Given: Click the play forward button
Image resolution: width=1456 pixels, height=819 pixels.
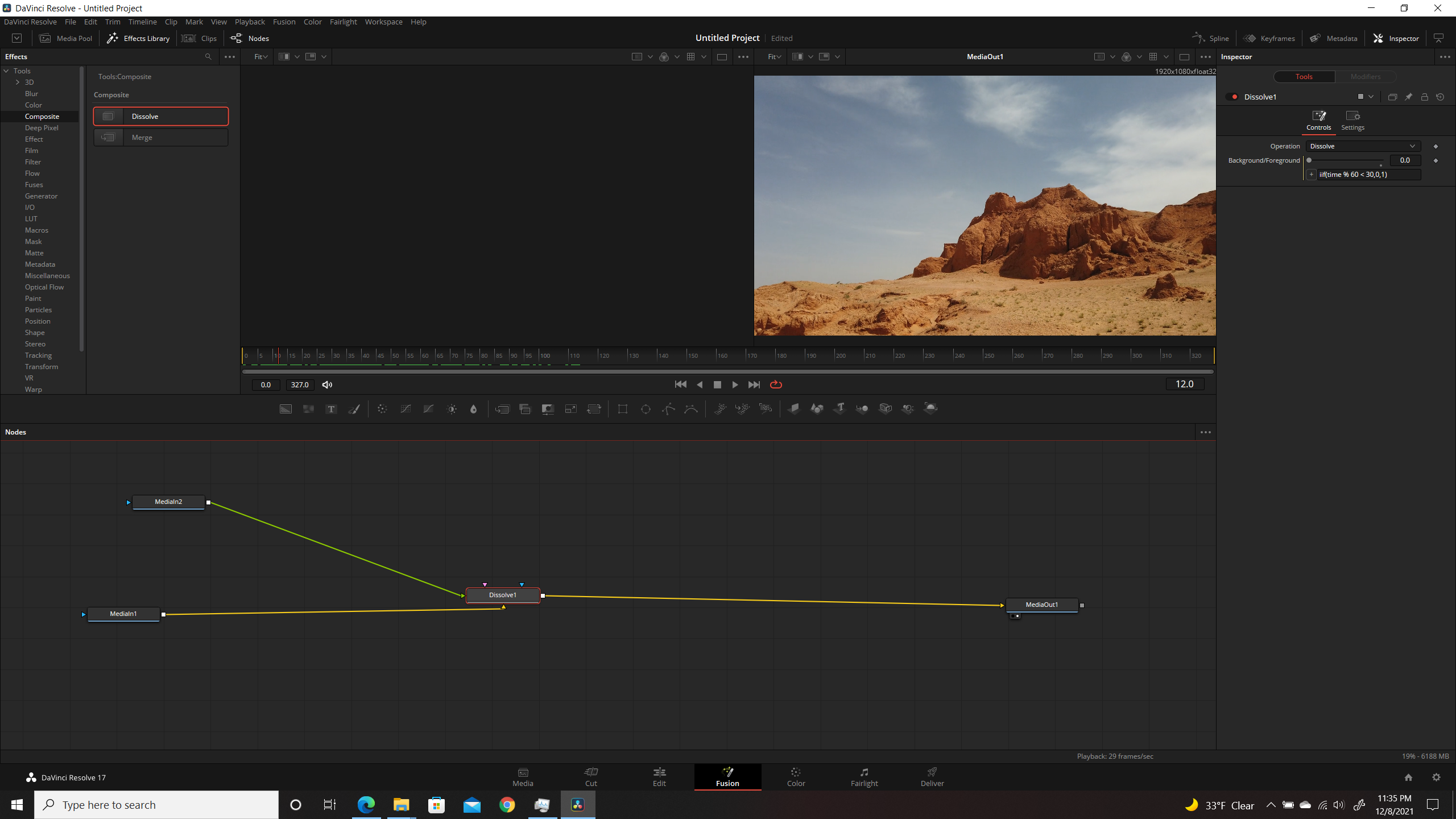Looking at the screenshot, I should pos(735,385).
